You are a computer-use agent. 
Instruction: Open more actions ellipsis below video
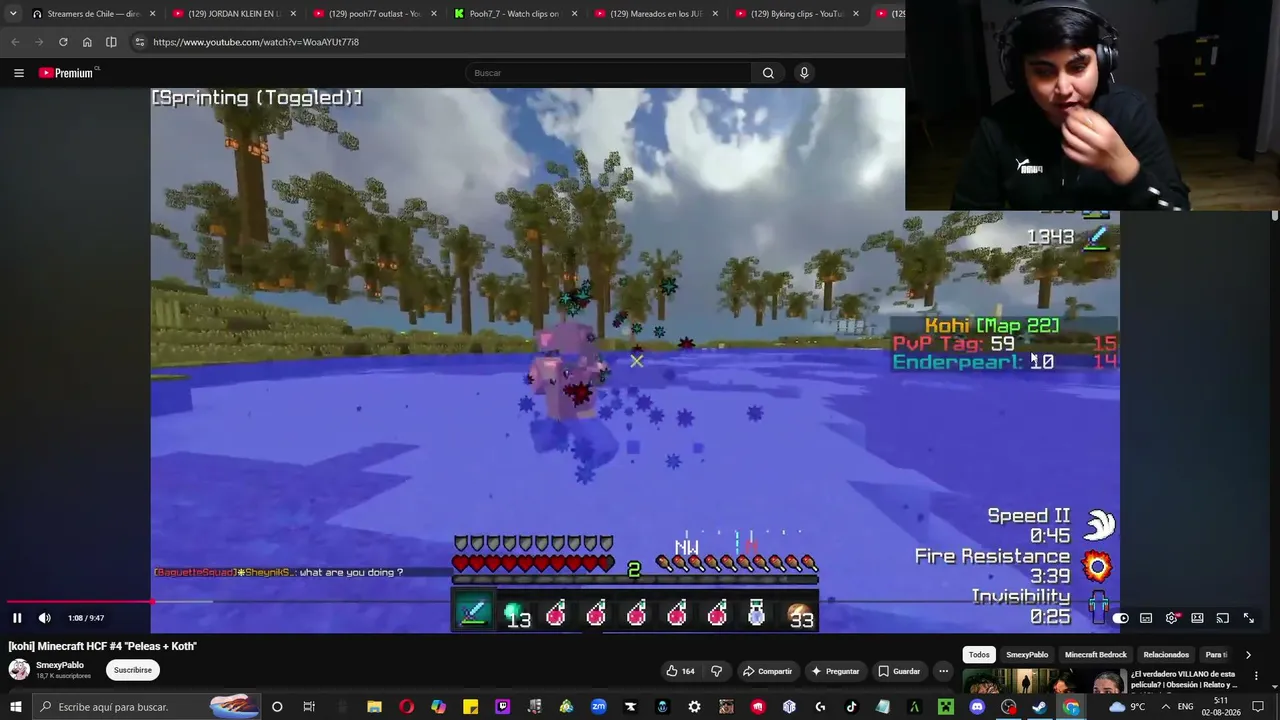[x=943, y=671]
